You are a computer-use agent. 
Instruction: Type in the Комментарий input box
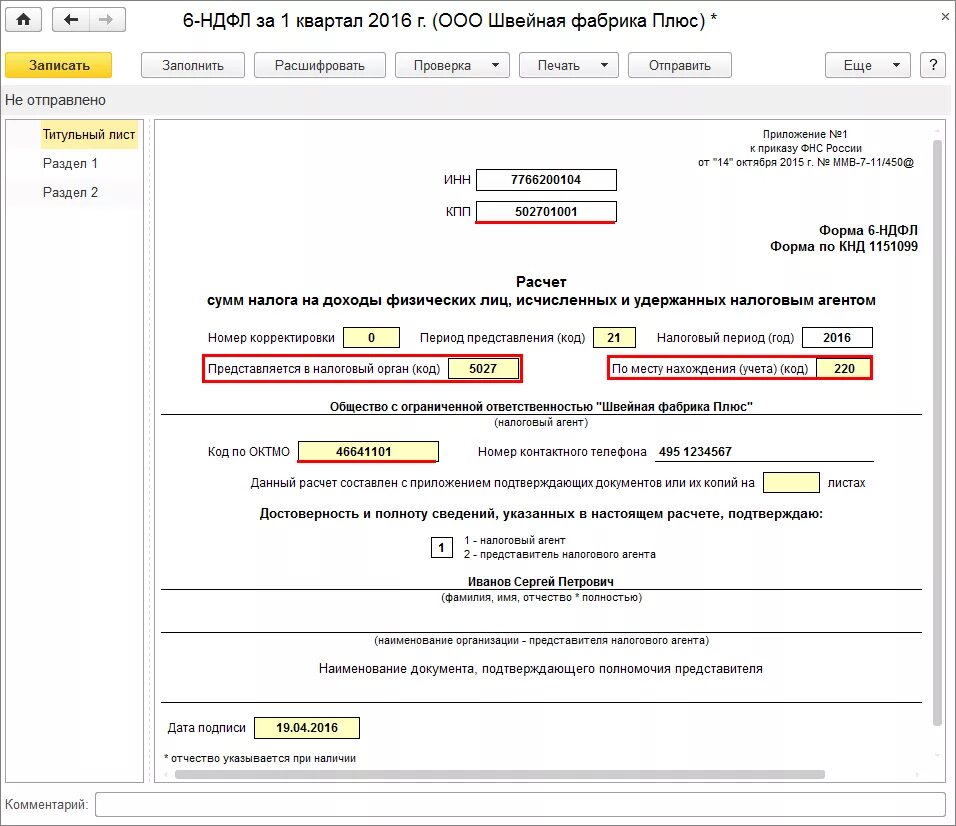pos(520,804)
